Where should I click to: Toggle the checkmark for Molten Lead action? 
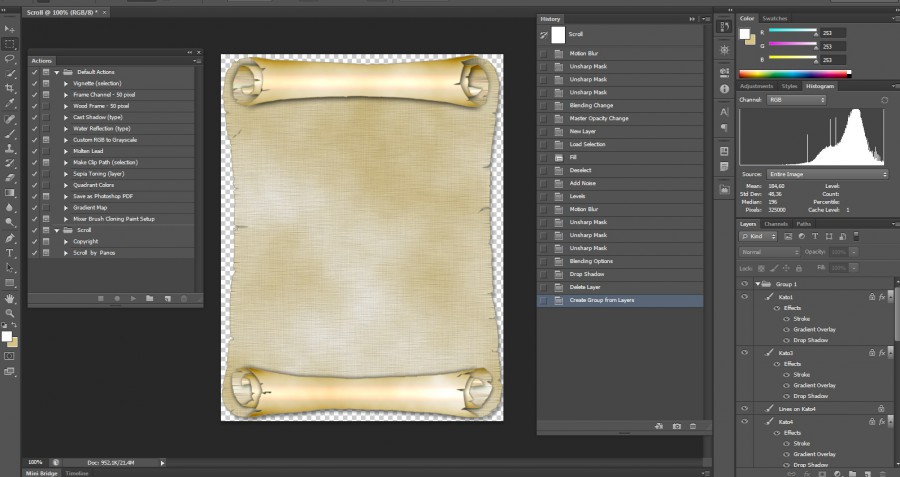[x=34, y=150]
